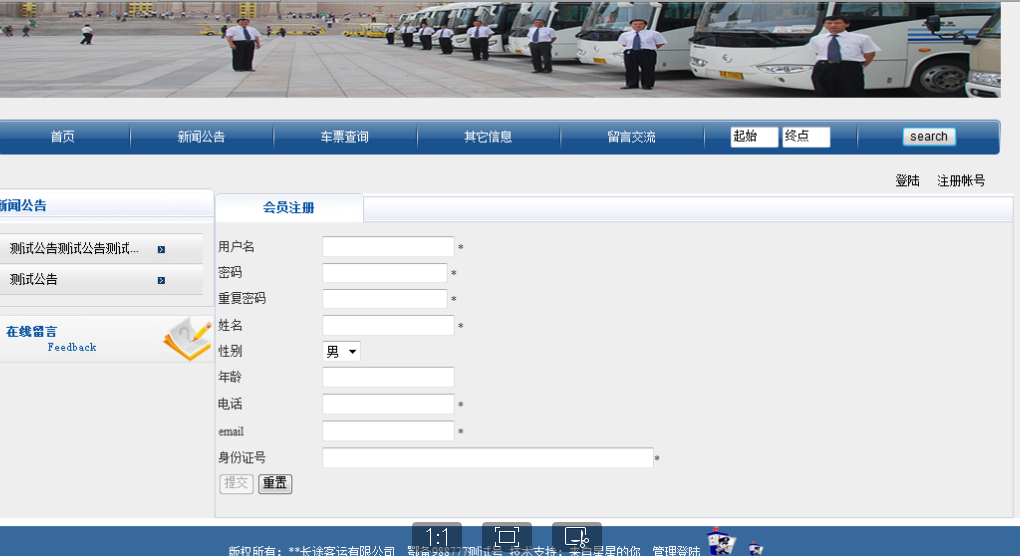
Task: Click the 注册帐号 register account link
Action: pos(960,181)
